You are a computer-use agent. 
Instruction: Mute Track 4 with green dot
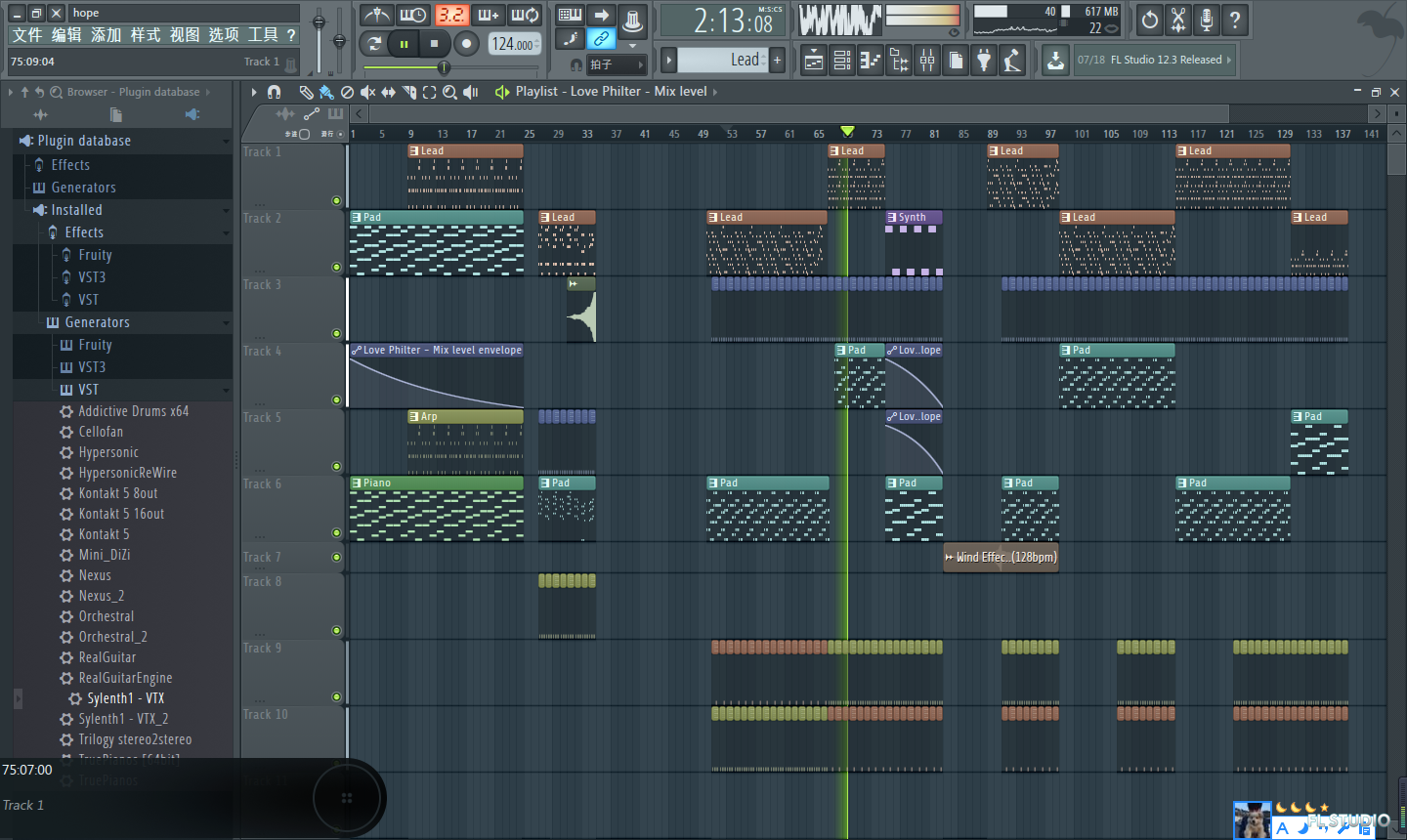pos(337,399)
